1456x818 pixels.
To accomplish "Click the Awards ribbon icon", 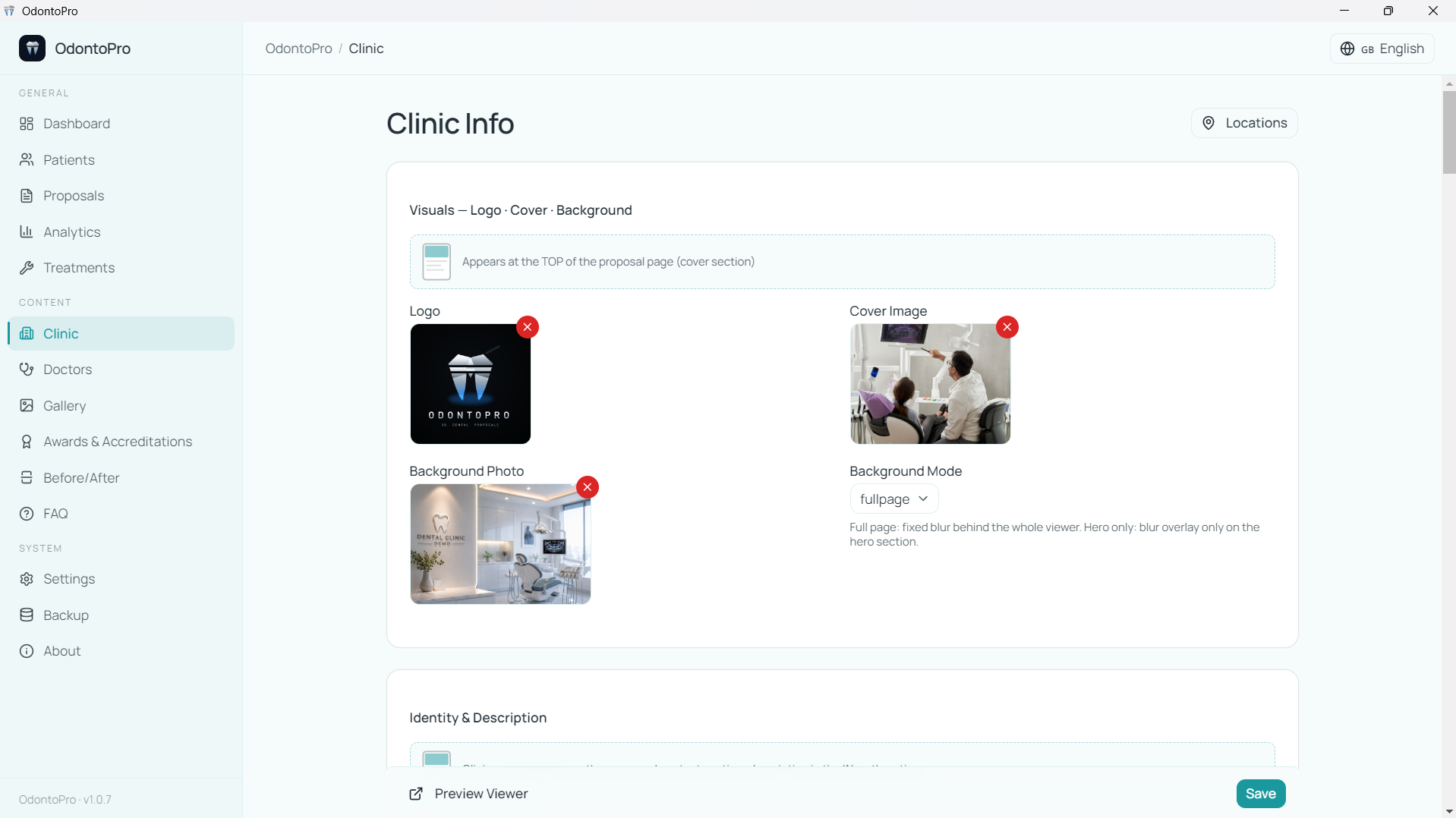I will 27,442.
